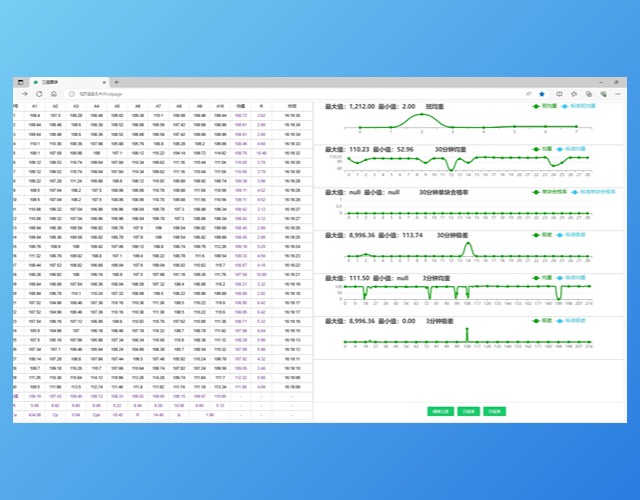Click the tab actions icon left of tab
The height and width of the screenshot is (500, 640).
(x=21, y=82)
